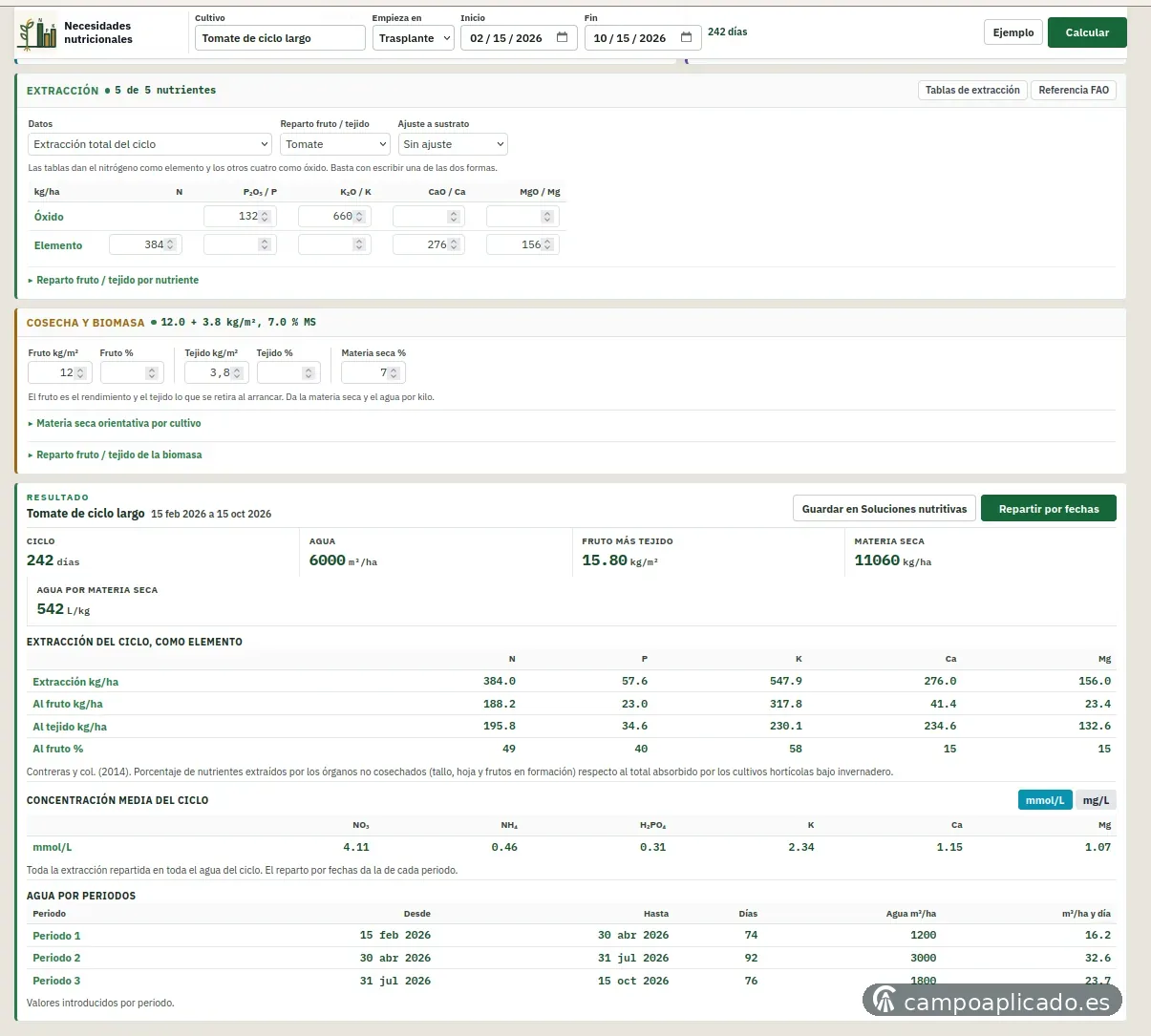Screen dimensions: 1151x1036
Task: Click the 11060 kg/ha Materia seca value
Action: pyautogui.click(x=893, y=560)
